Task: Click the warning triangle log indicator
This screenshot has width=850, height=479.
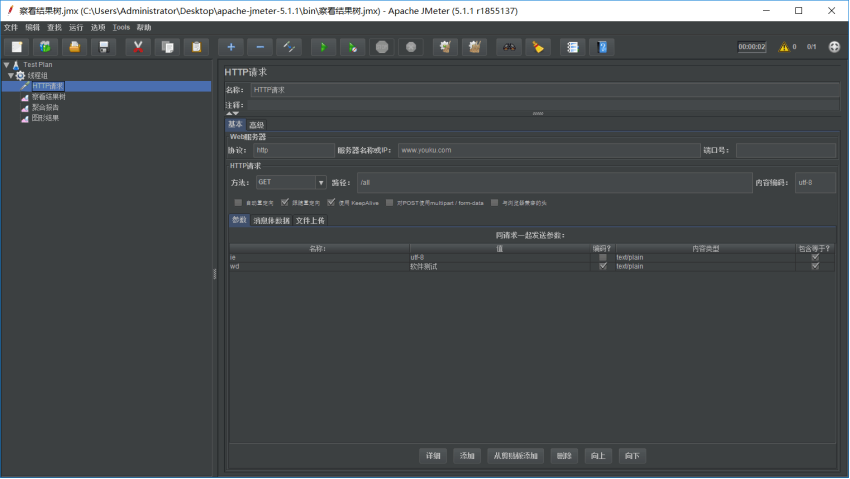Action: (784, 47)
